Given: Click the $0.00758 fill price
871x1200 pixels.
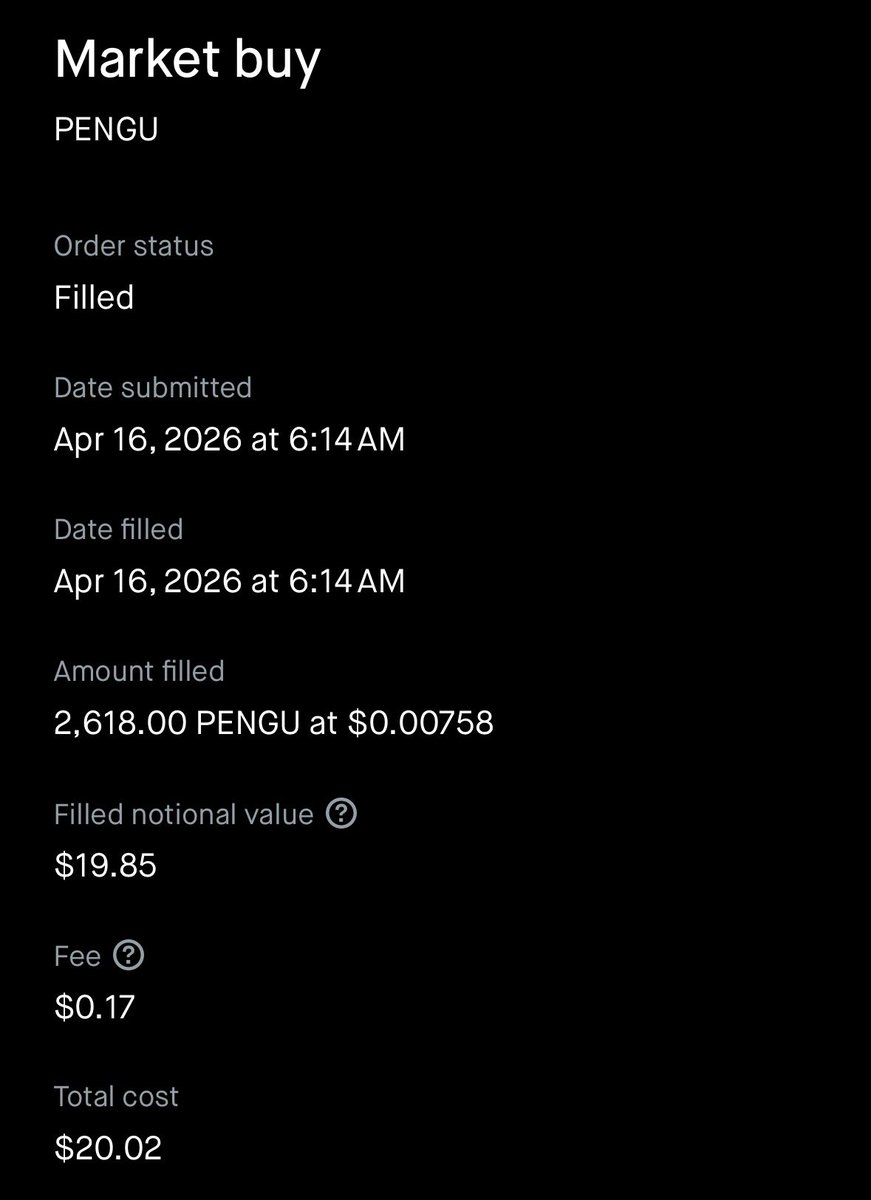Looking at the screenshot, I should point(420,723).
